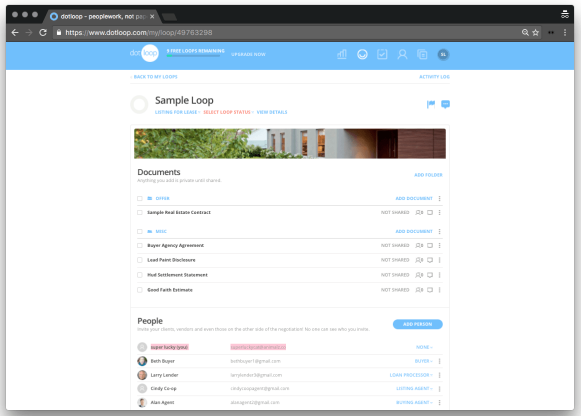
Task: Check the Buyer Agency Agreement checkbox
Action: coord(140,246)
